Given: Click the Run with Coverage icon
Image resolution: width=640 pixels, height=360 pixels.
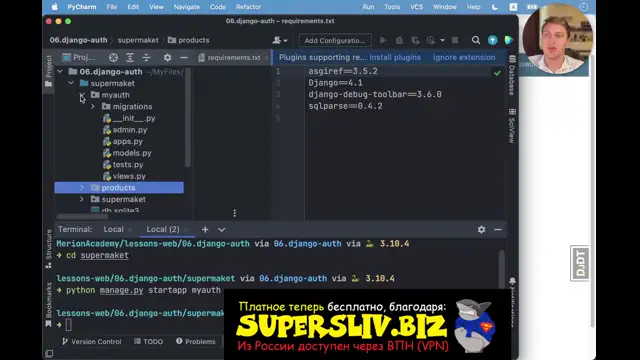Looking at the screenshot, I should coord(415,40).
